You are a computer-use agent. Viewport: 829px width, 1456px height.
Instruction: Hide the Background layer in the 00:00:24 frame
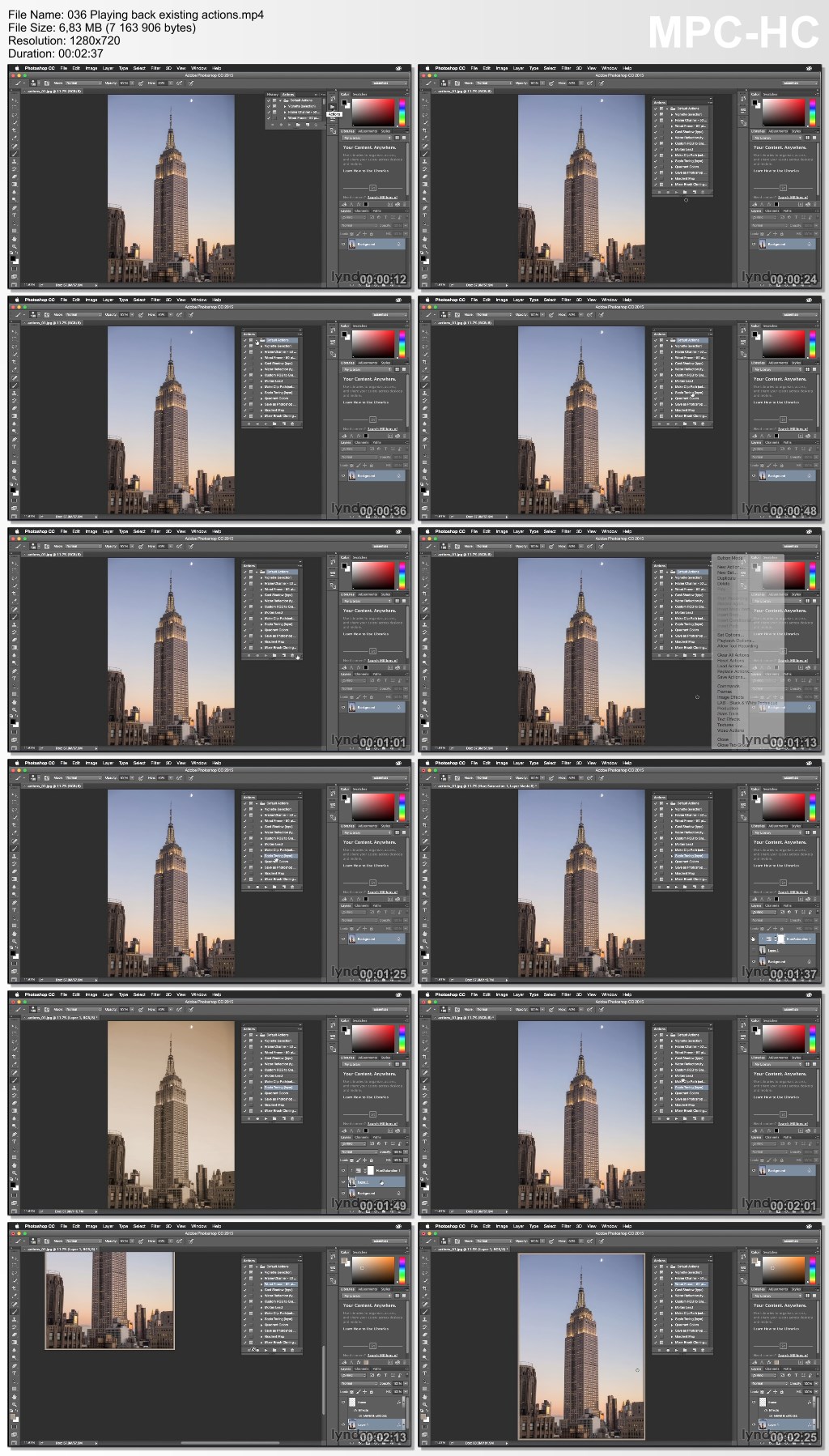point(754,244)
